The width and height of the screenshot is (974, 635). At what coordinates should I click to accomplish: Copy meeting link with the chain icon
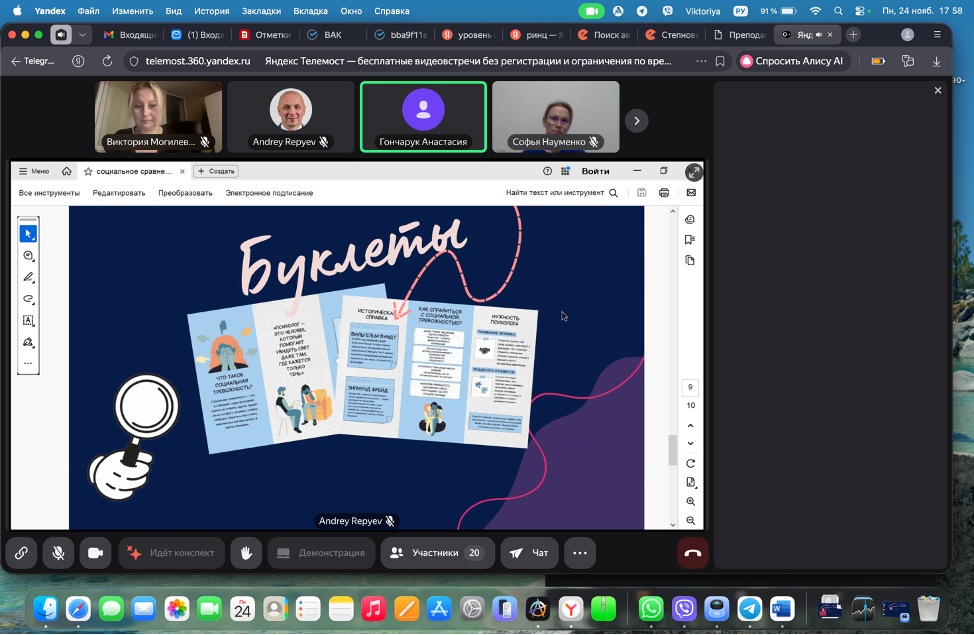[21, 552]
